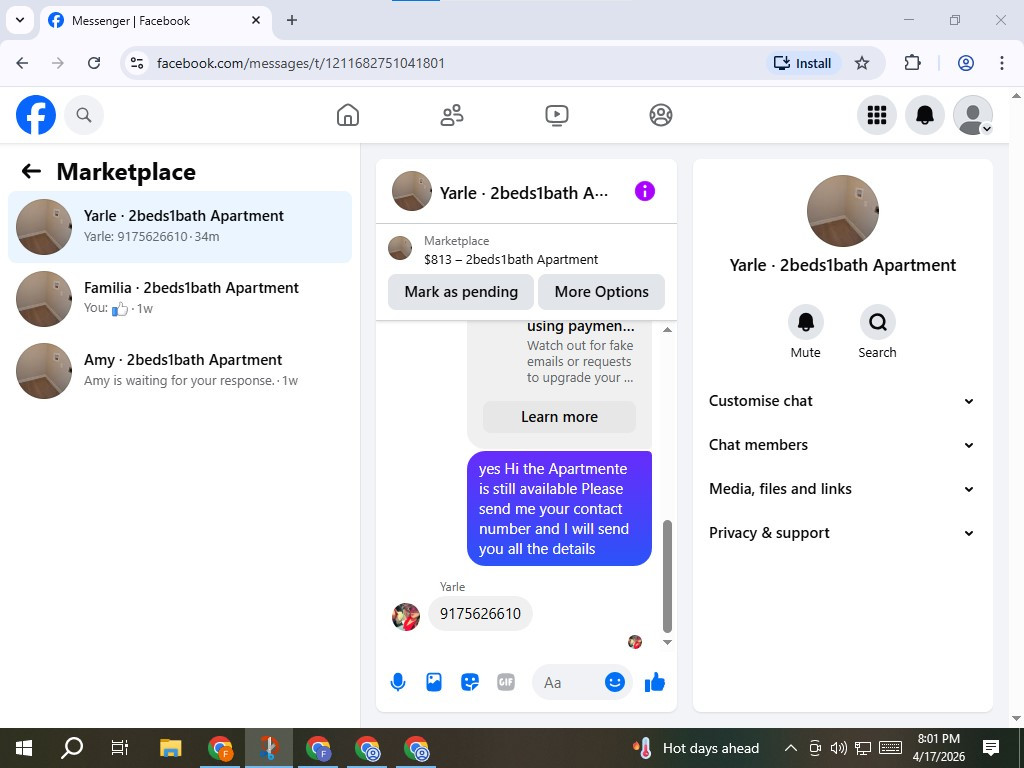Go to the Home feed icon
Screen dimensions: 1024x768
click(x=347, y=115)
